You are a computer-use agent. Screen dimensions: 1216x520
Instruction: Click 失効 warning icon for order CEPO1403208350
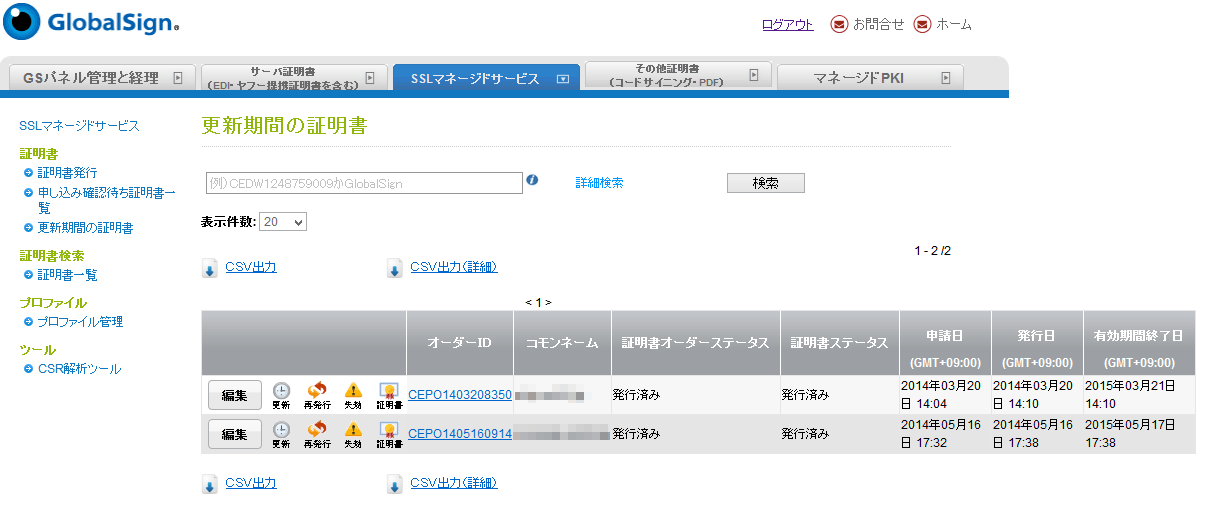[353, 395]
